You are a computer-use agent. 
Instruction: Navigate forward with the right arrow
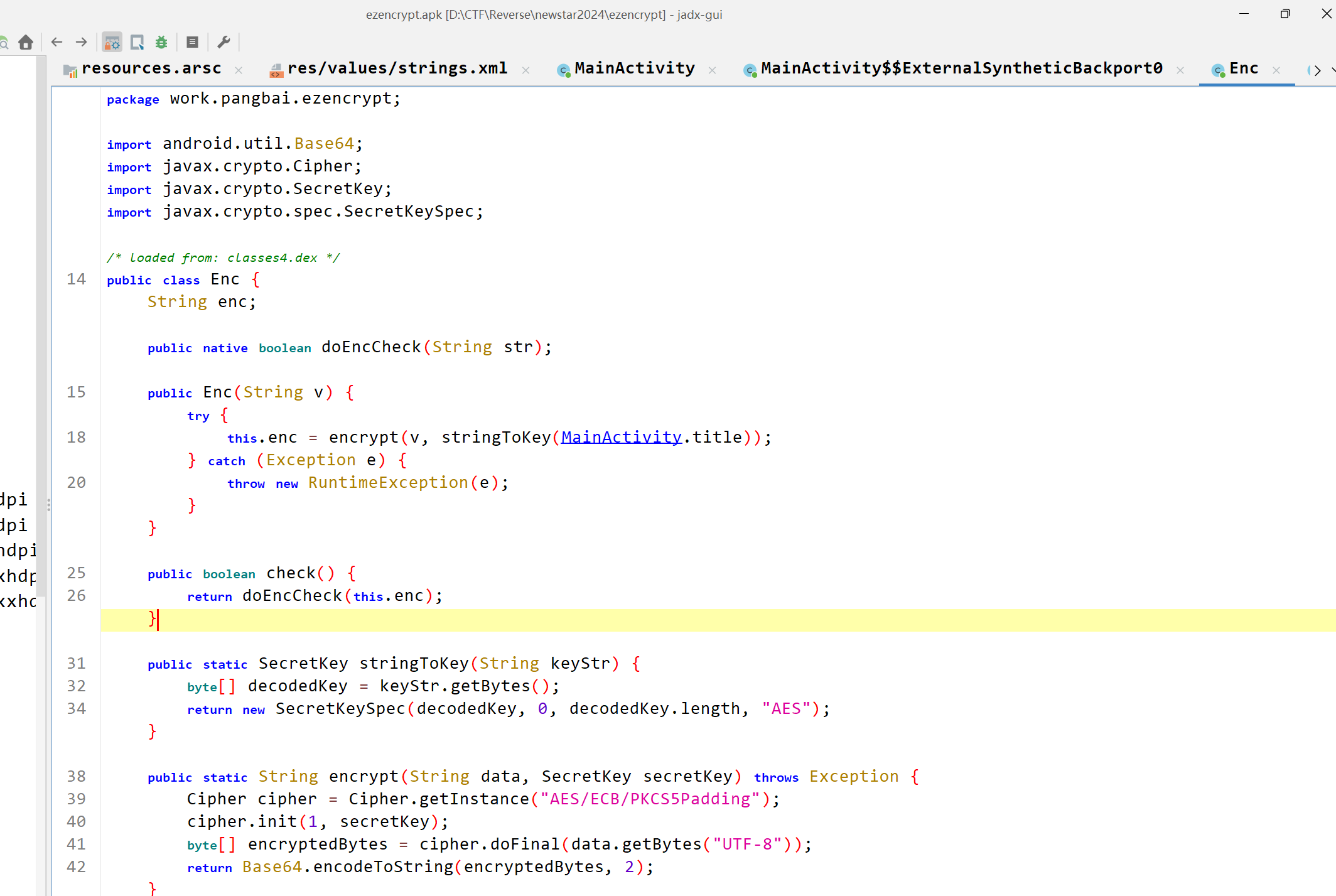81,42
